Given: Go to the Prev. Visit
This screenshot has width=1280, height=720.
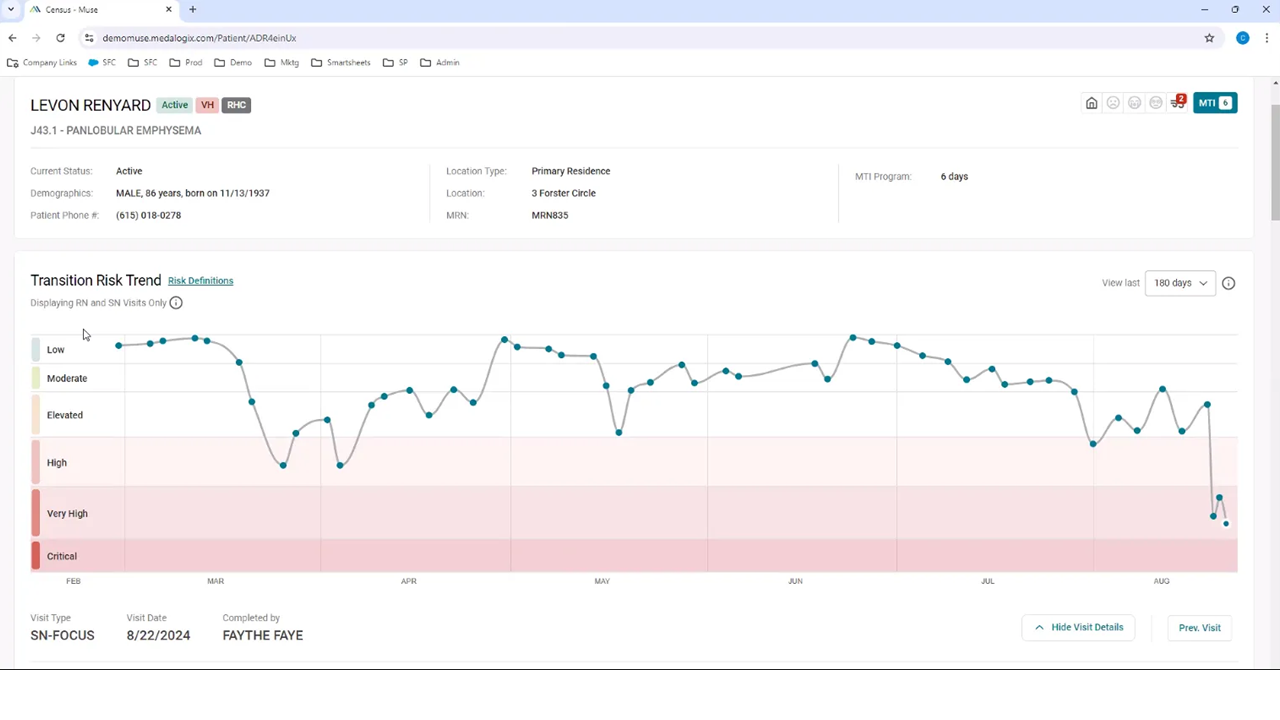Looking at the screenshot, I should click(1199, 628).
